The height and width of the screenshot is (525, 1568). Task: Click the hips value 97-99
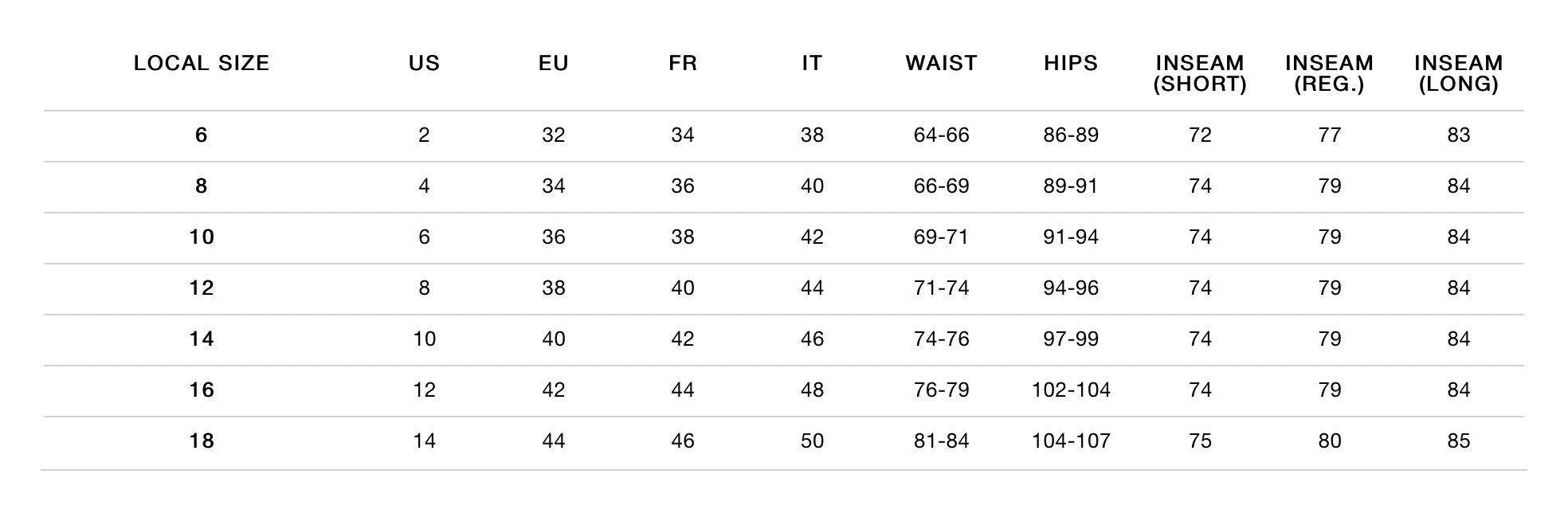point(1071,339)
